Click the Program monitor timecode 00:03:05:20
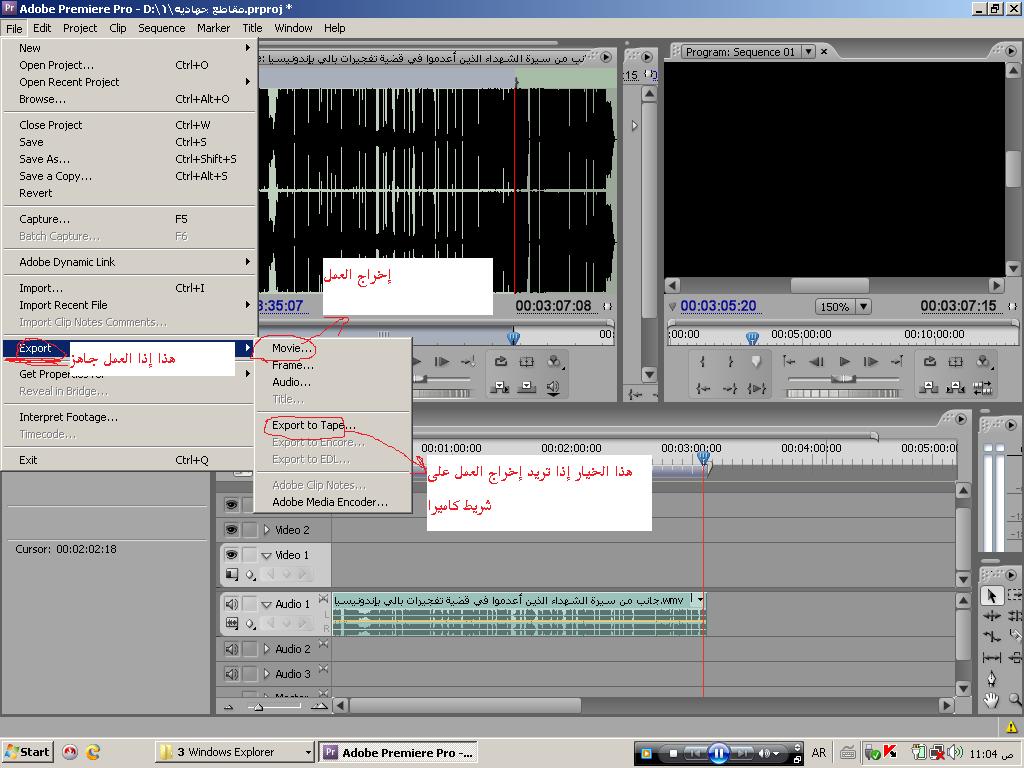The width and height of the screenshot is (1024, 768). pyautogui.click(x=718, y=306)
